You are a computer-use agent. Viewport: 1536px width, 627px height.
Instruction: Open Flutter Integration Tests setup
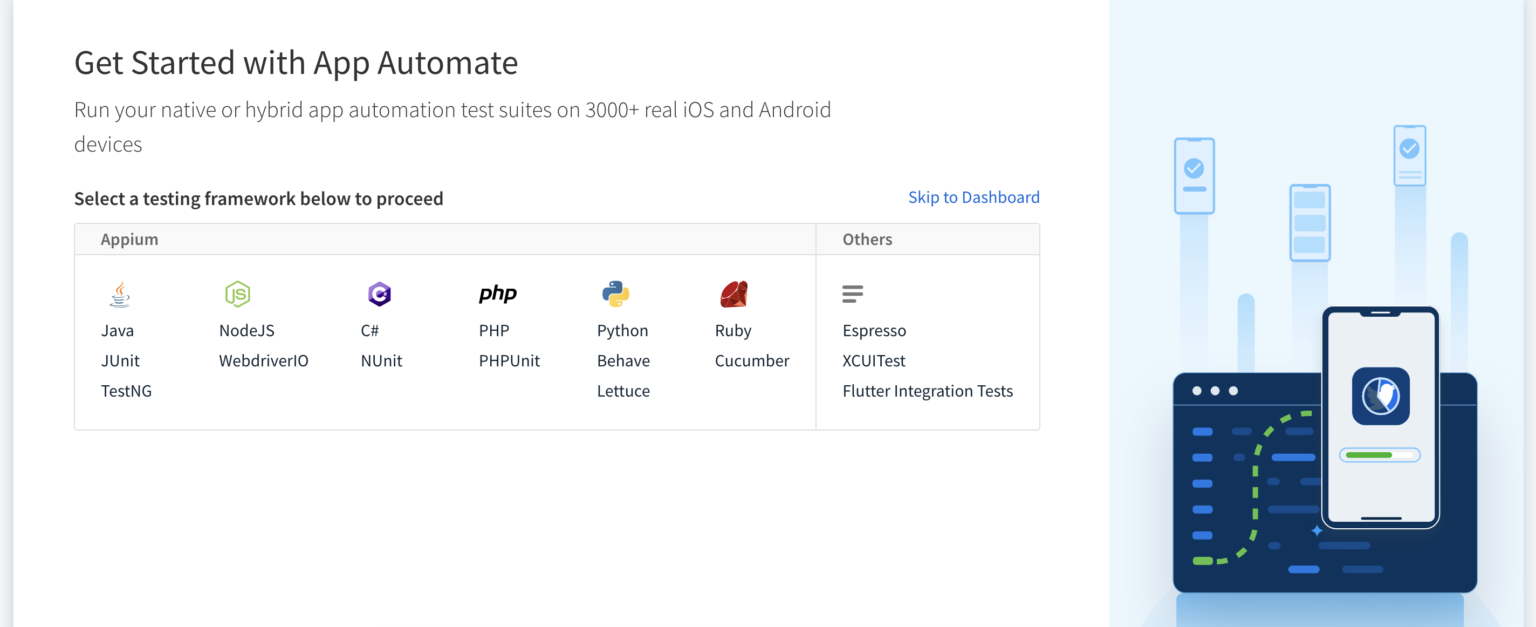pyautogui.click(x=927, y=391)
